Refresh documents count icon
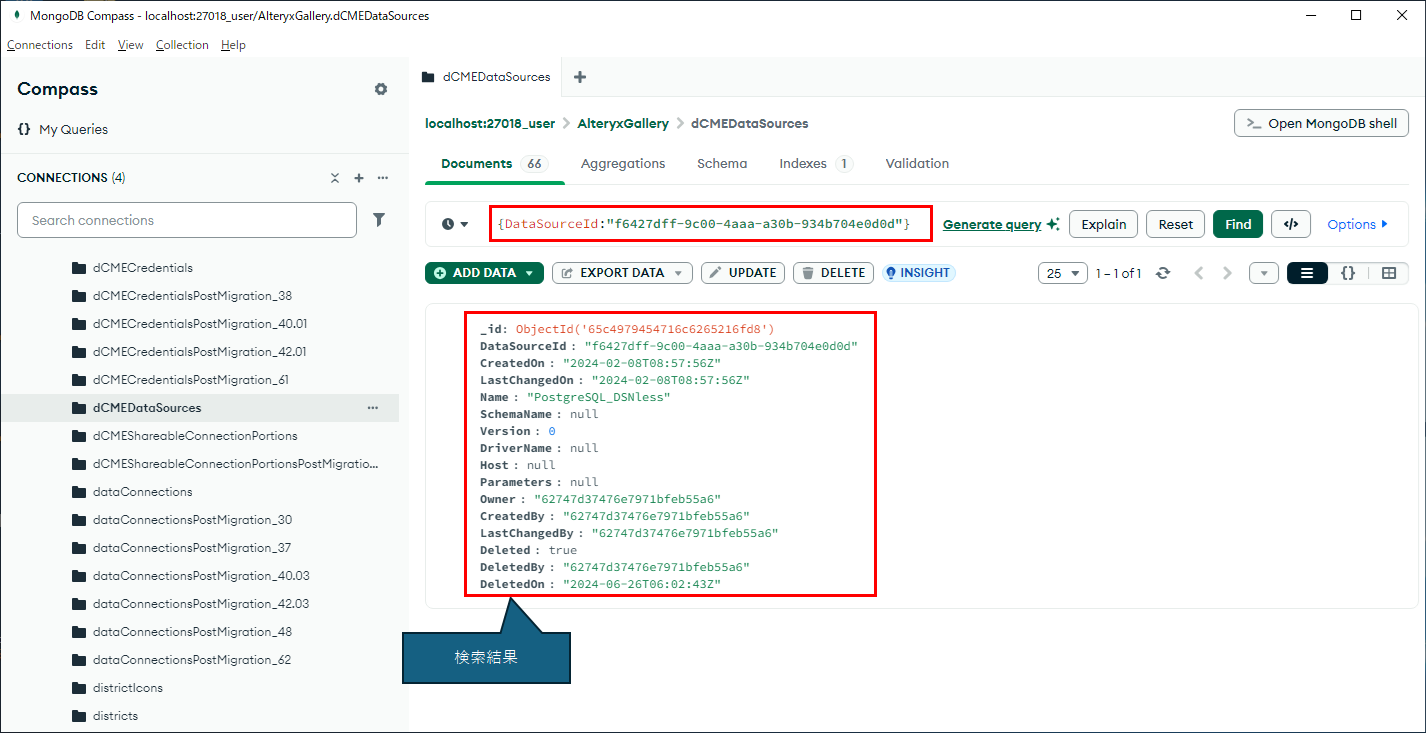Image resolution: width=1426 pixels, height=733 pixels. tap(1163, 273)
